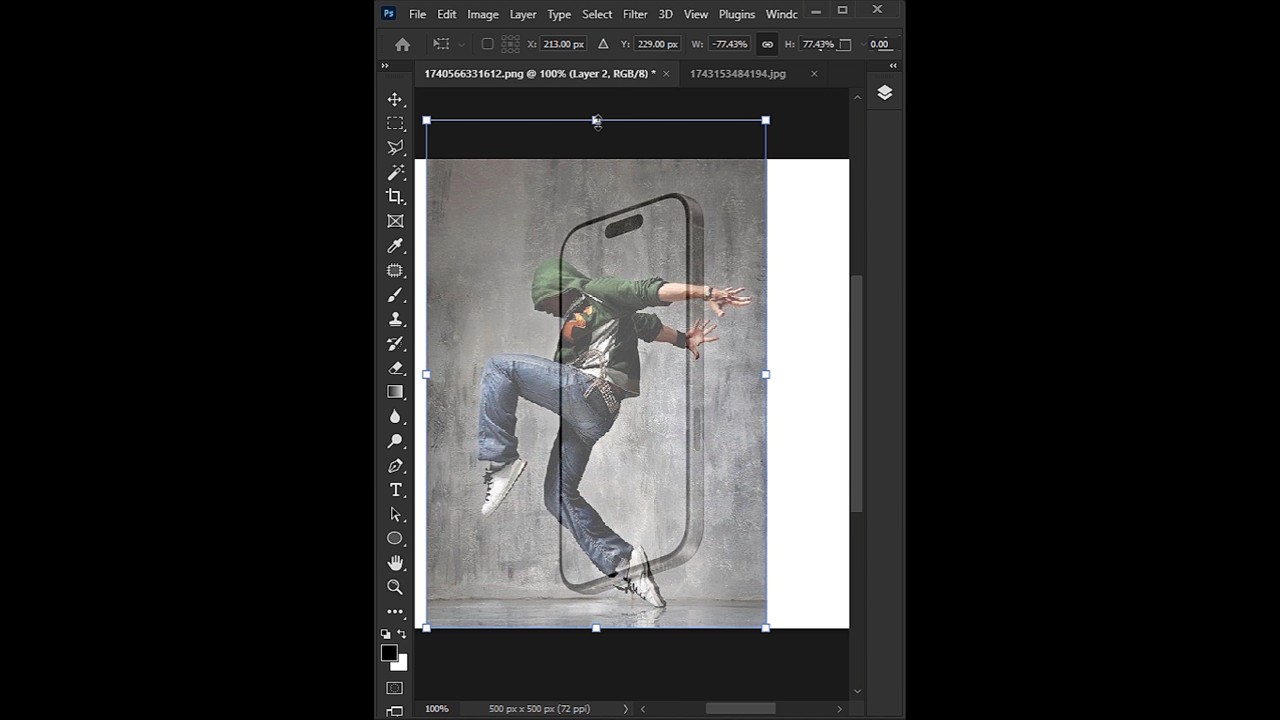Select the Rectangular Marquee tool
Image resolution: width=1280 pixels, height=720 pixels.
pos(395,123)
